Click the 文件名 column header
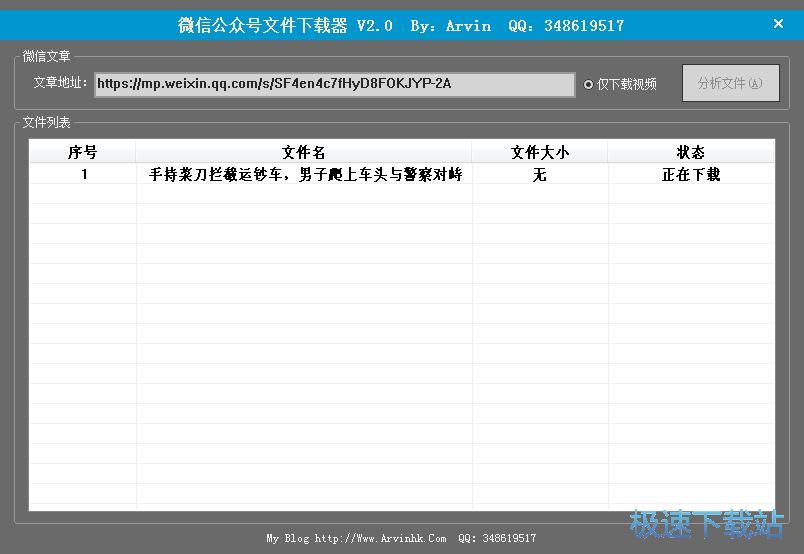804x554 pixels. 304,152
